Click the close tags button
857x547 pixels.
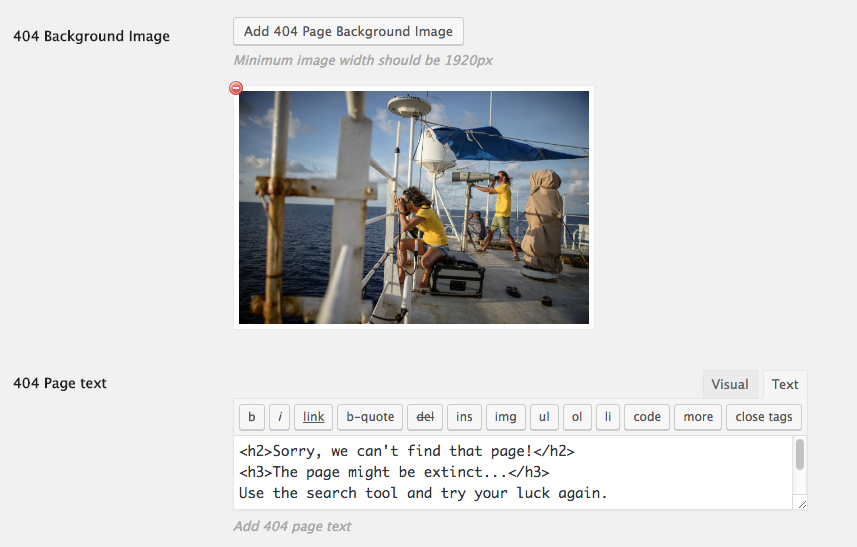pyautogui.click(x=764, y=417)
